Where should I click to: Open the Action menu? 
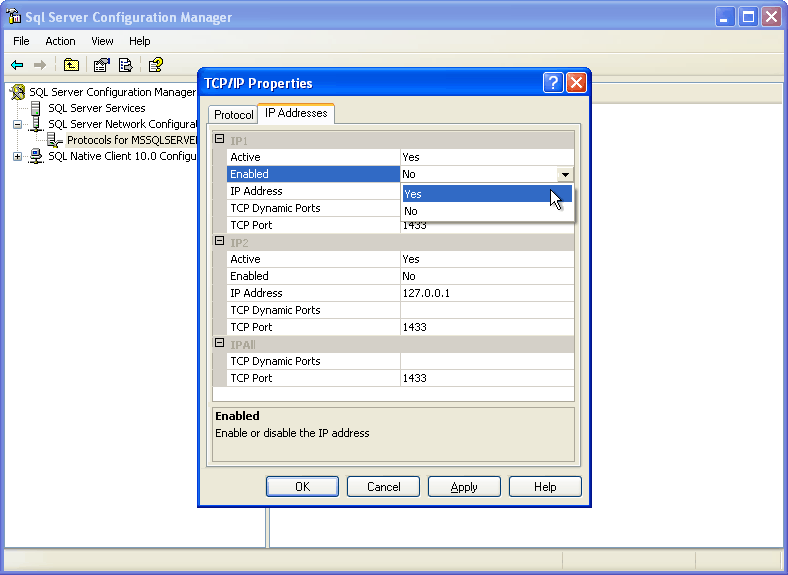60,41
